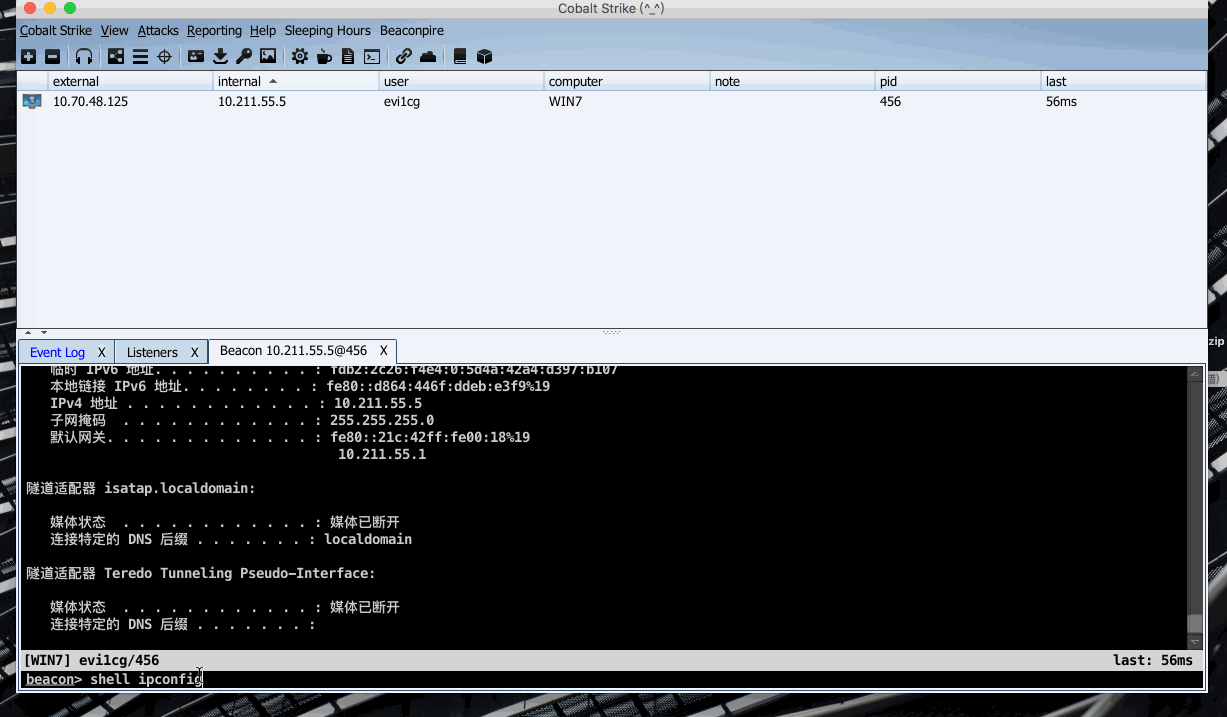The height and width of the screenshot is (717, 1227).
Task: Click the MS Office Macro document icon
Action: pos(348,57)
